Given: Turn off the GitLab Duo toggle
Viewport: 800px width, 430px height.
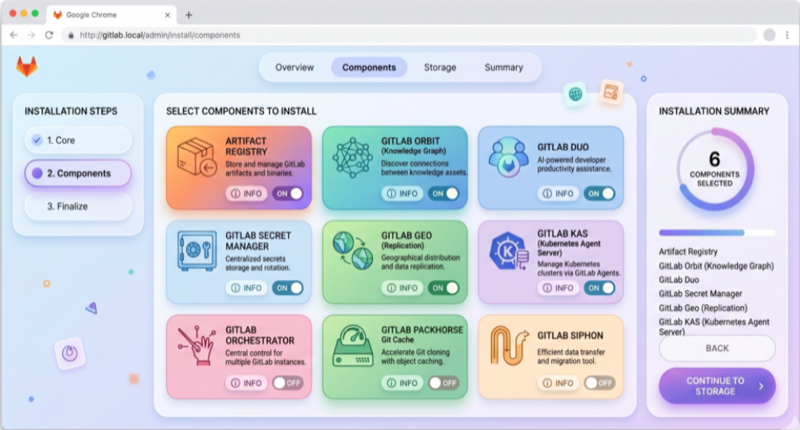Looking at the screenshot, I should [599, 194].
